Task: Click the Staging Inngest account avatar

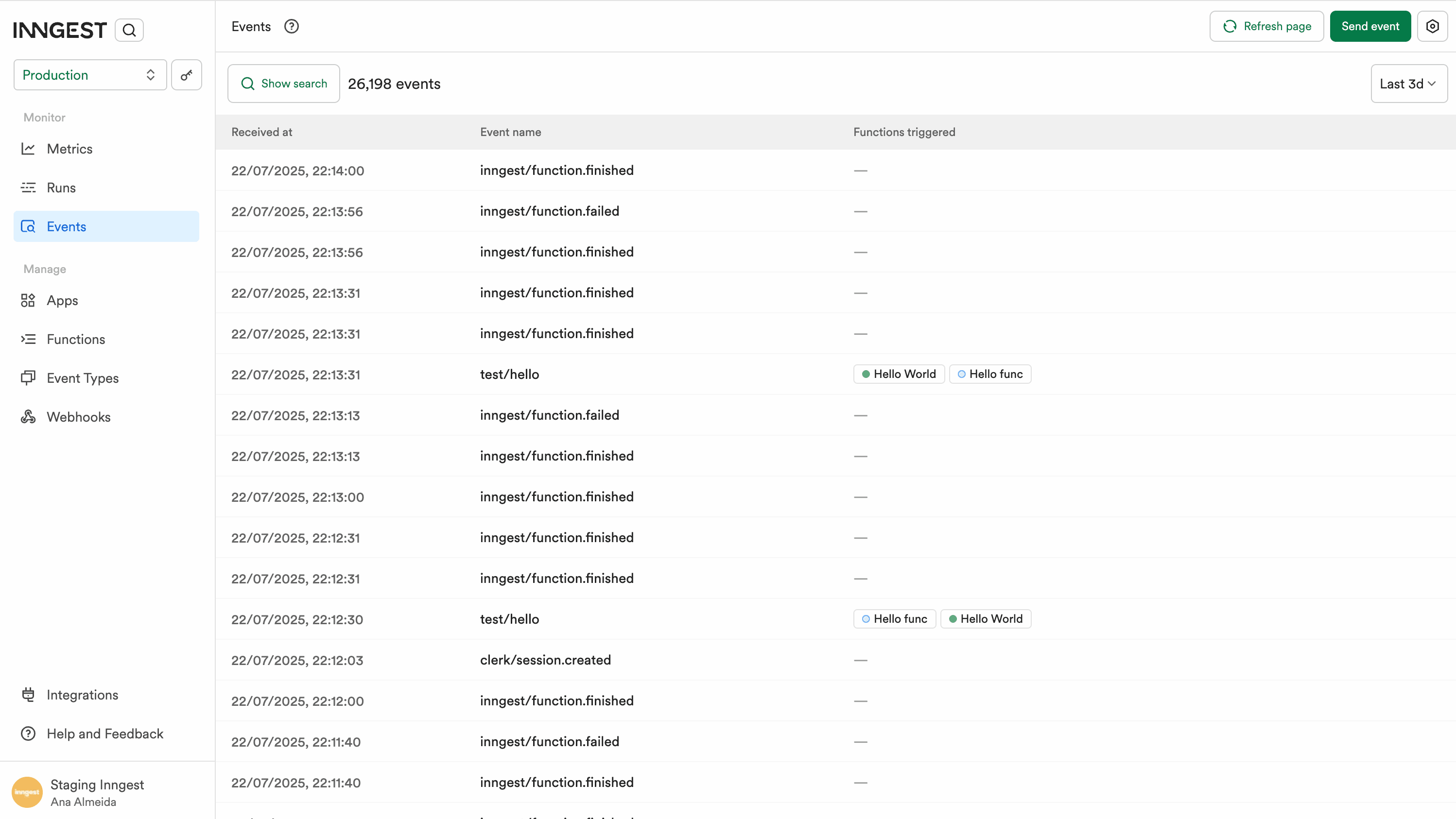Action: click(x=27, y=792)
